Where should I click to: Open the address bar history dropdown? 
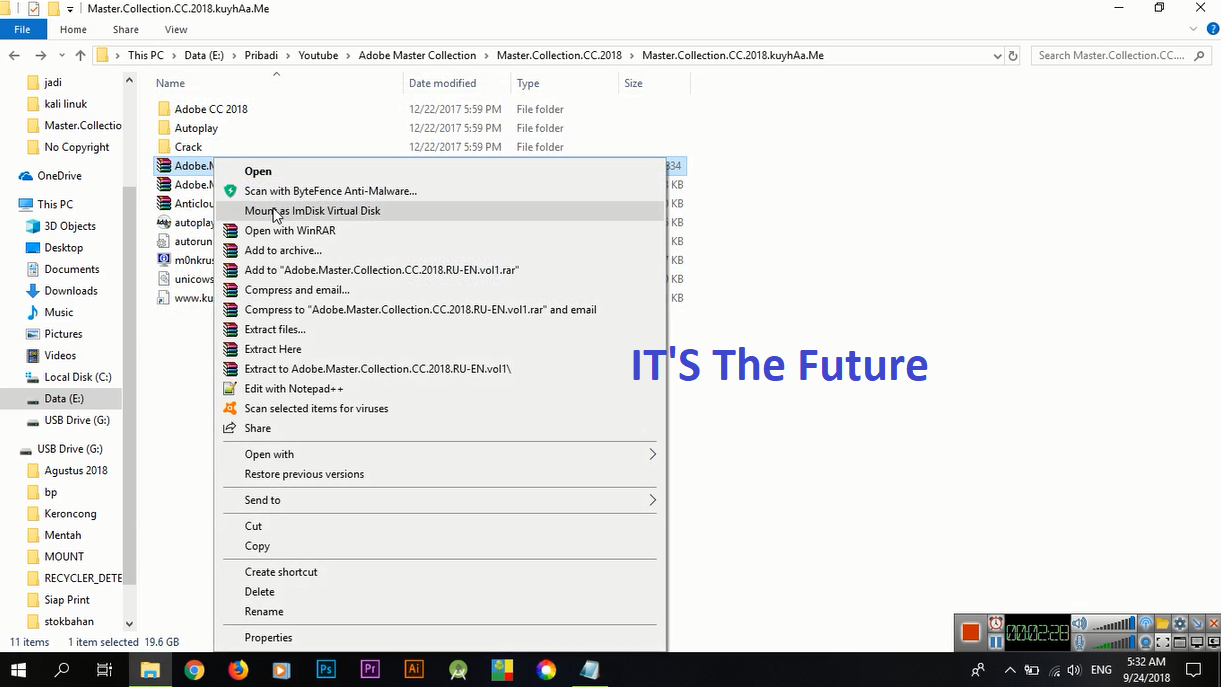pos(997,55)
